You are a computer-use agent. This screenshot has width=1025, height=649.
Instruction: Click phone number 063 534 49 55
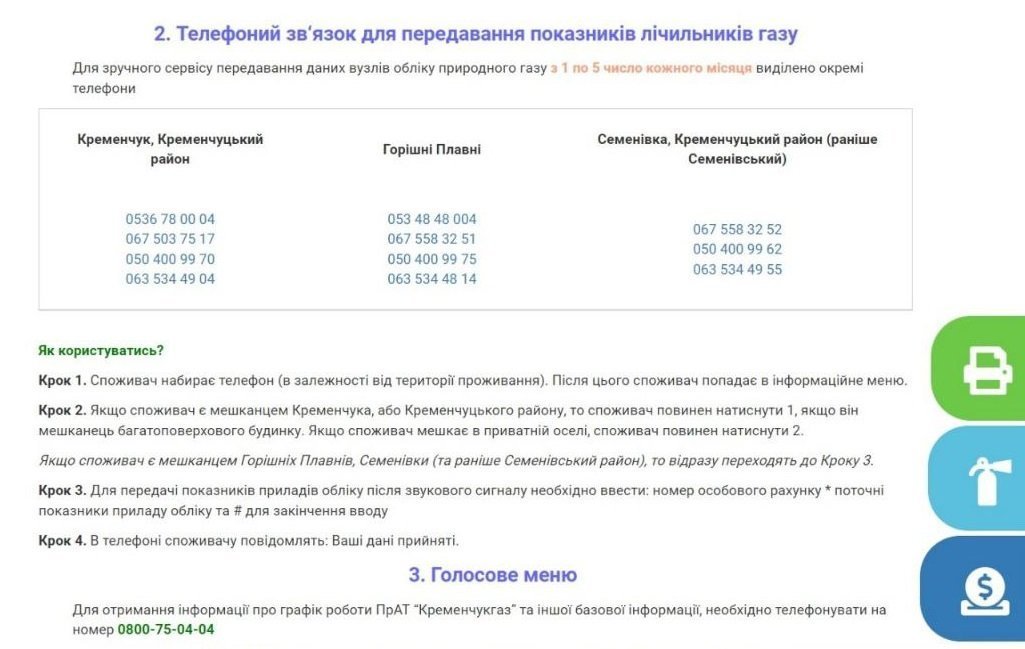click(737, 269)
